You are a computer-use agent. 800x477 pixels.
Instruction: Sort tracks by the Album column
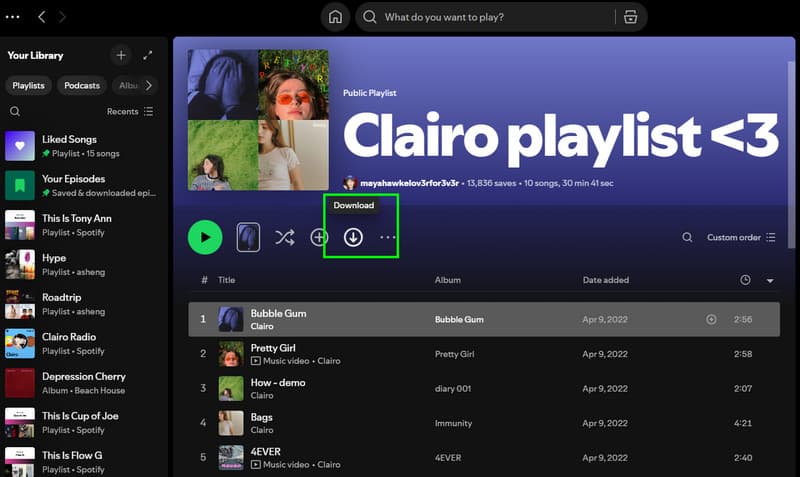[x=447, y=280]
